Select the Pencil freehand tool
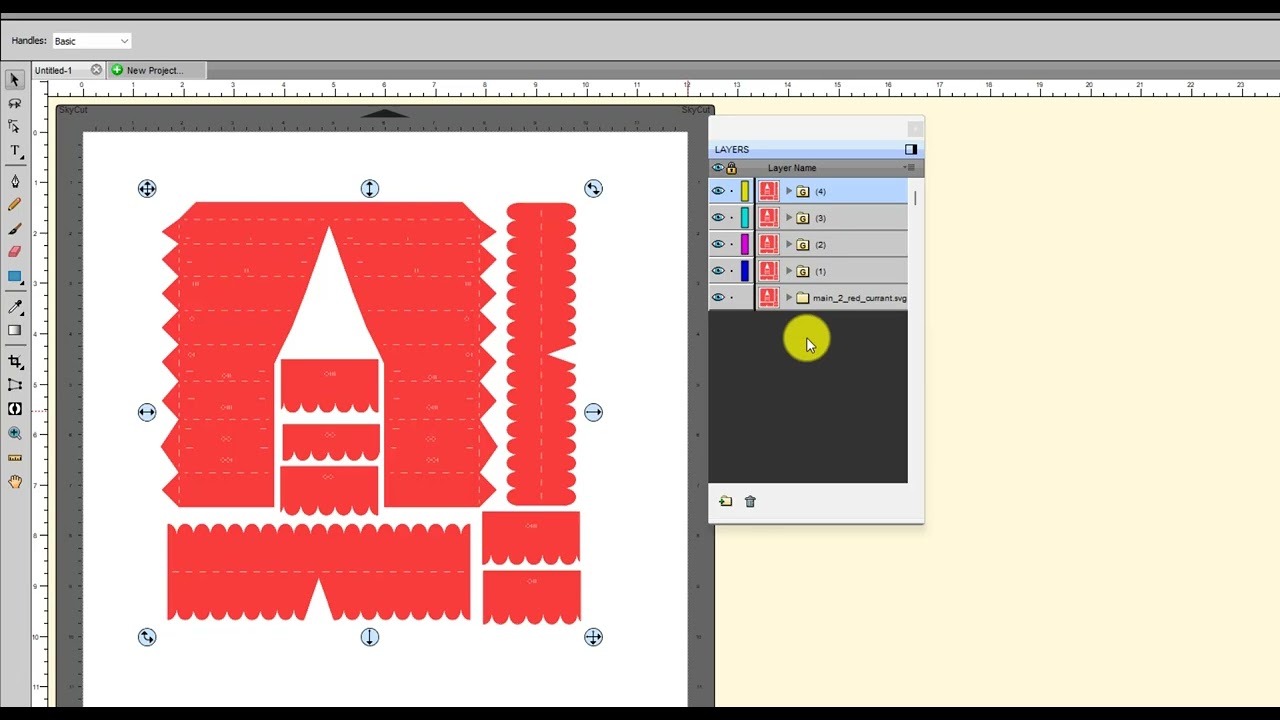Image resolution: width=1280 pixels, height=720 pixels. coord(14,204)
